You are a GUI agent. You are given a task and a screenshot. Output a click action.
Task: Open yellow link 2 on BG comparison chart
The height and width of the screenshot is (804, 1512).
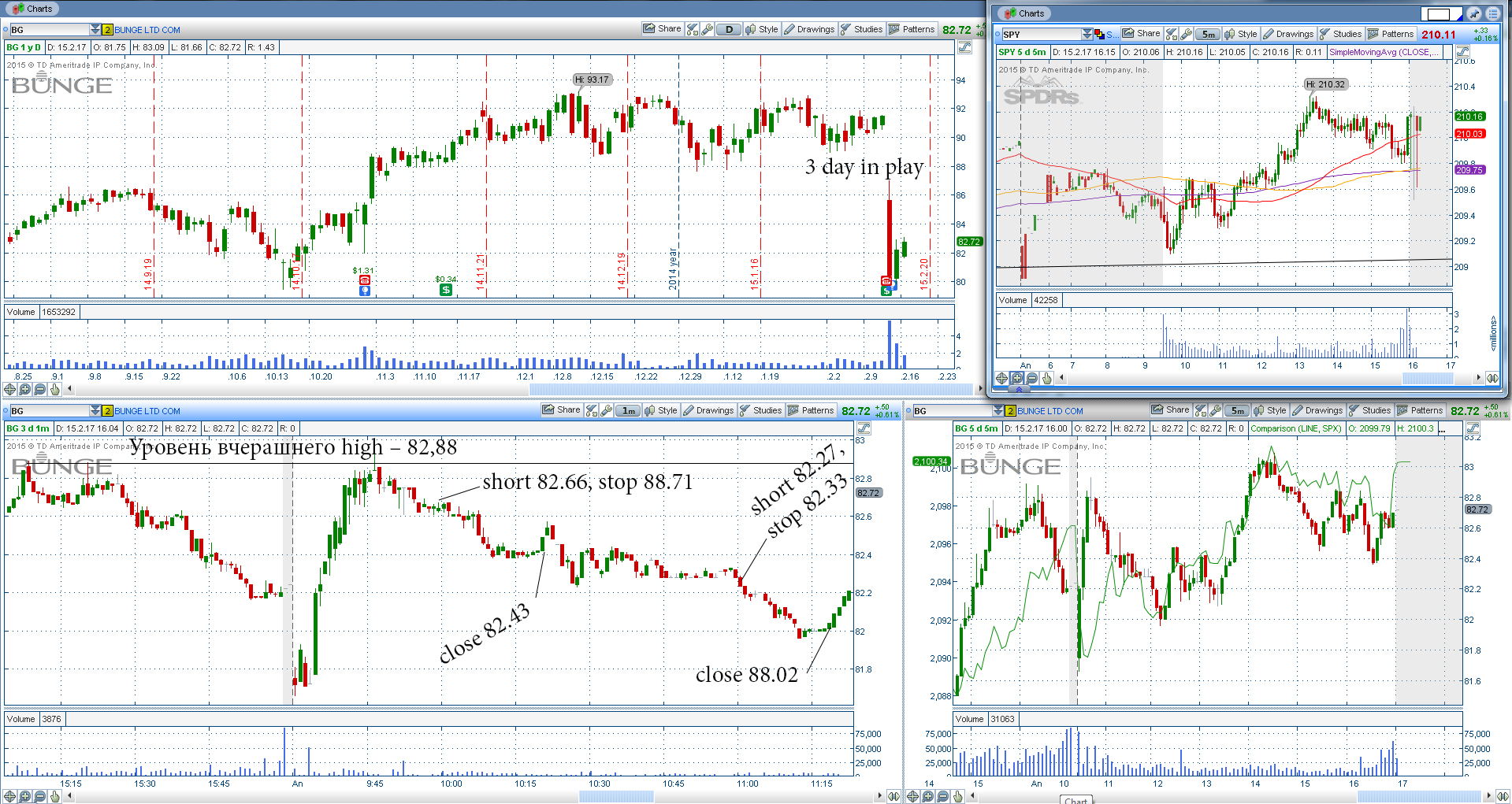click(x=1010, y=410)
